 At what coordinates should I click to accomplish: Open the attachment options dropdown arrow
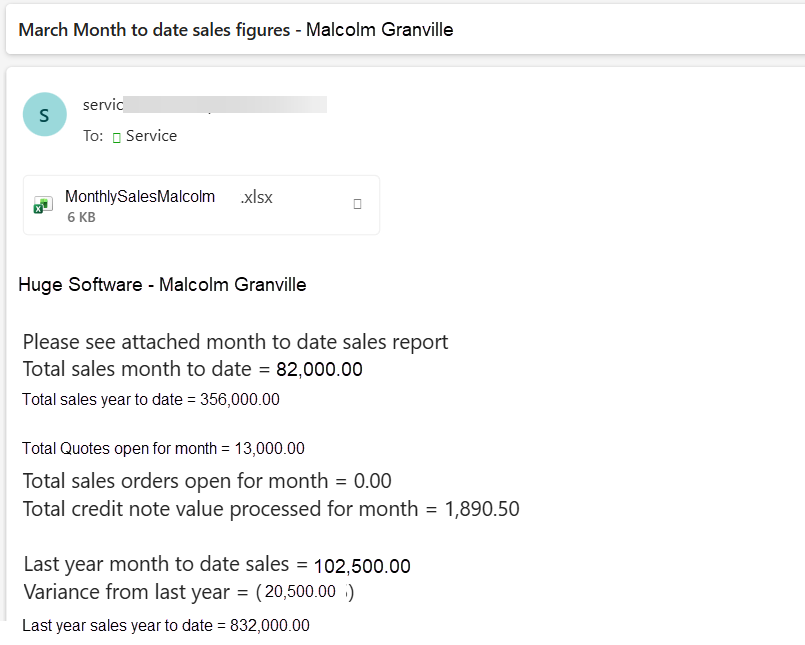point(357,204)
